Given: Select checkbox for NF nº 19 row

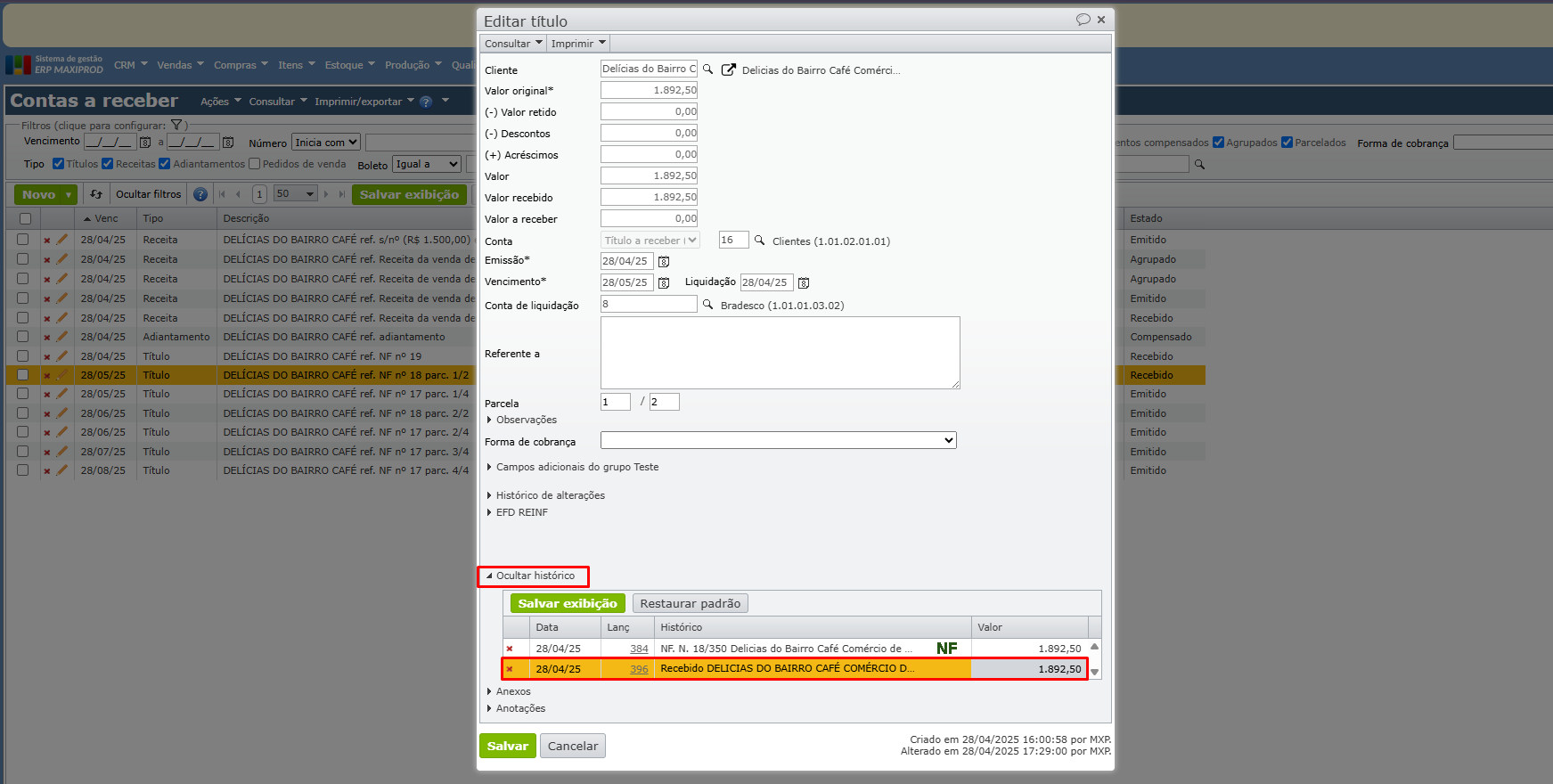Looking at the screenshot, I should (23, 355).
